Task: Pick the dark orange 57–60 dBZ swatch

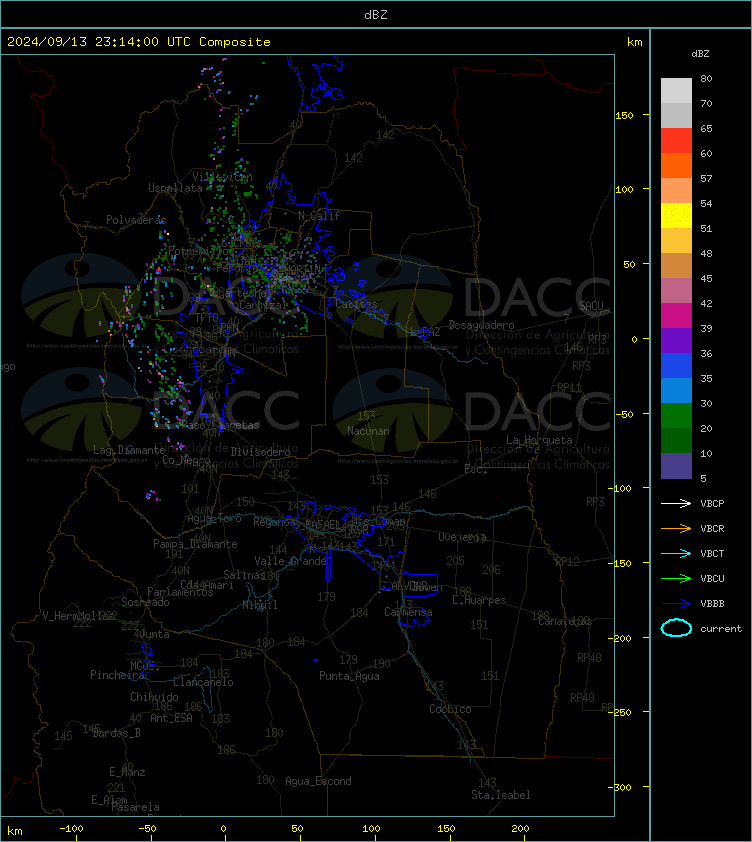Action: (676, 165)
